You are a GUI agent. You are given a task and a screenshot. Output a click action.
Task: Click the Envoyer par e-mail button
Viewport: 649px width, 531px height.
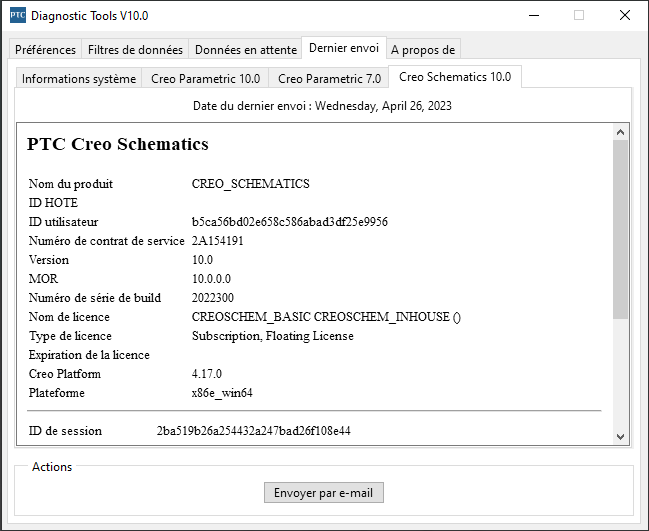pos(324,493)
